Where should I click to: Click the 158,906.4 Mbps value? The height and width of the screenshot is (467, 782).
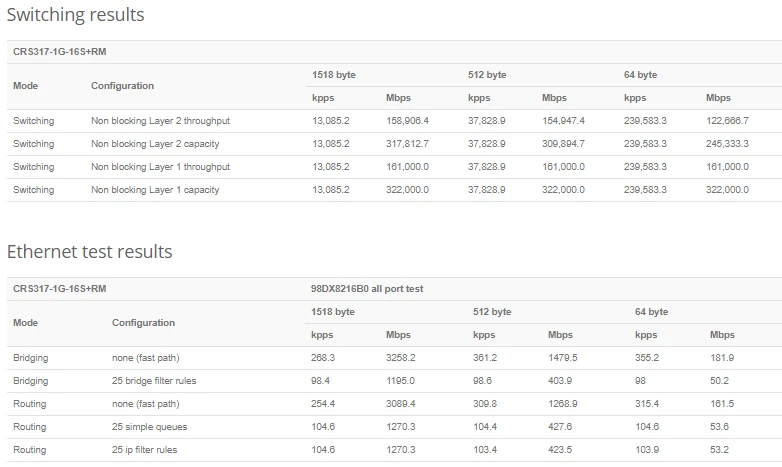pos(407,121)
